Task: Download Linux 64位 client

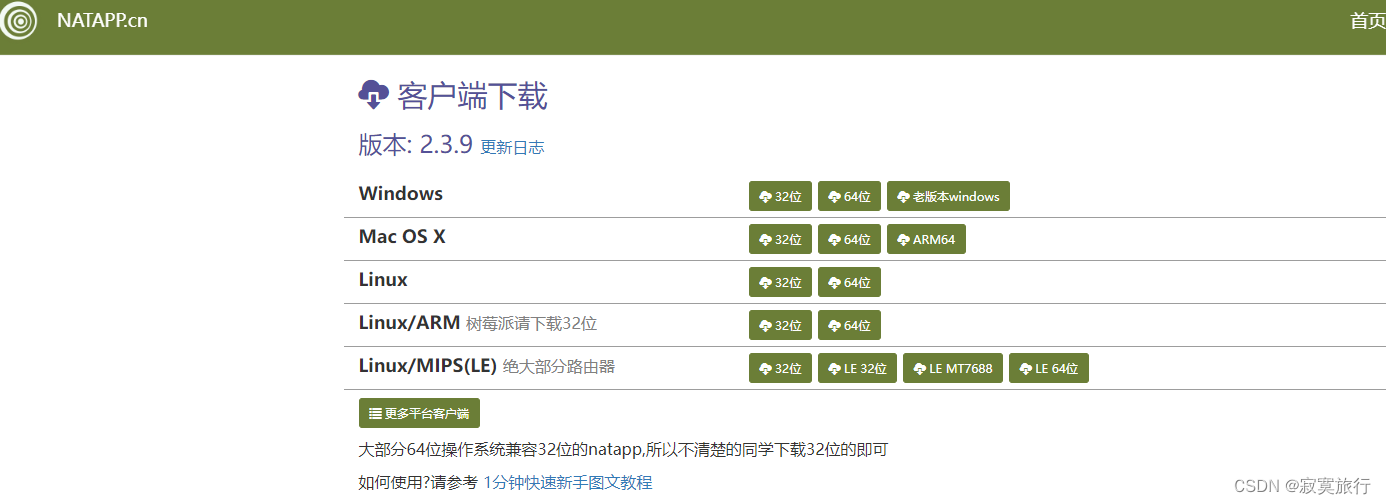Action: coord(849,283)
